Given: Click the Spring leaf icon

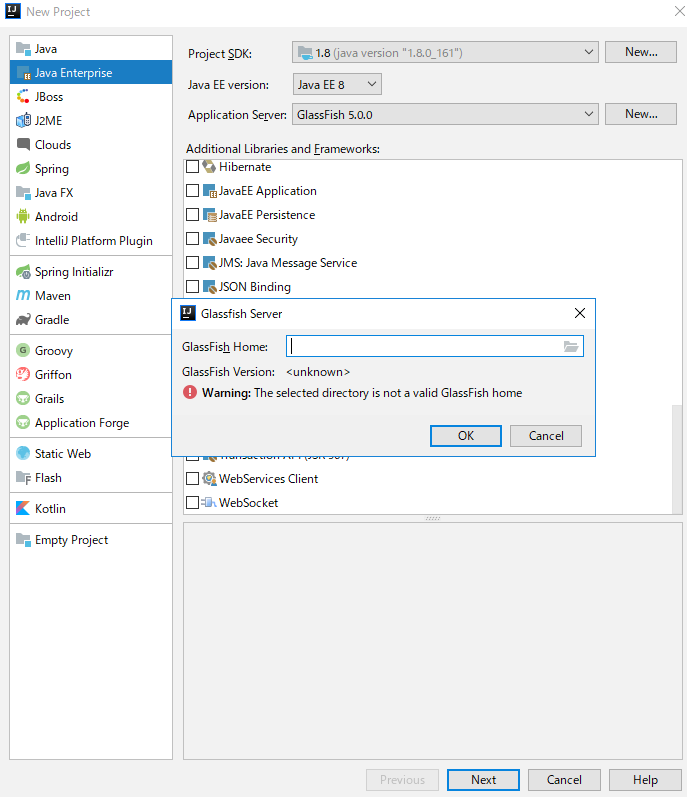Looking at the screenshot, I should pyautogui.click(x=23, y=168).
